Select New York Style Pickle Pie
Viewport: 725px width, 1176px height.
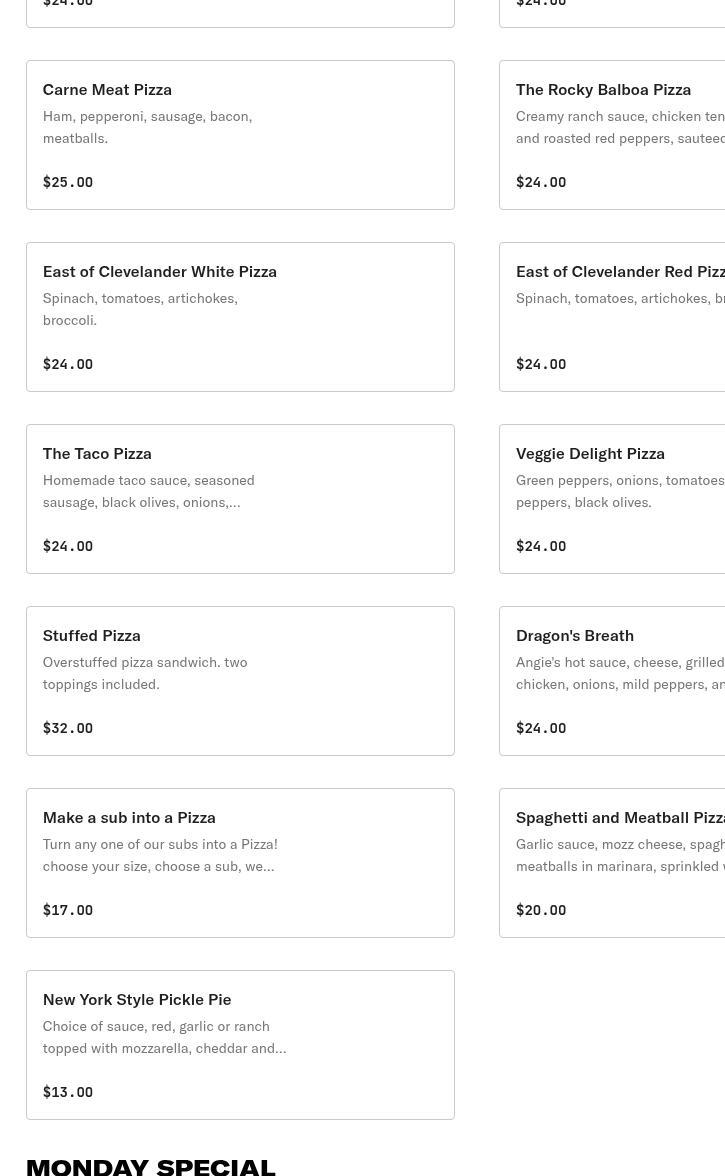pos(240,1045)
